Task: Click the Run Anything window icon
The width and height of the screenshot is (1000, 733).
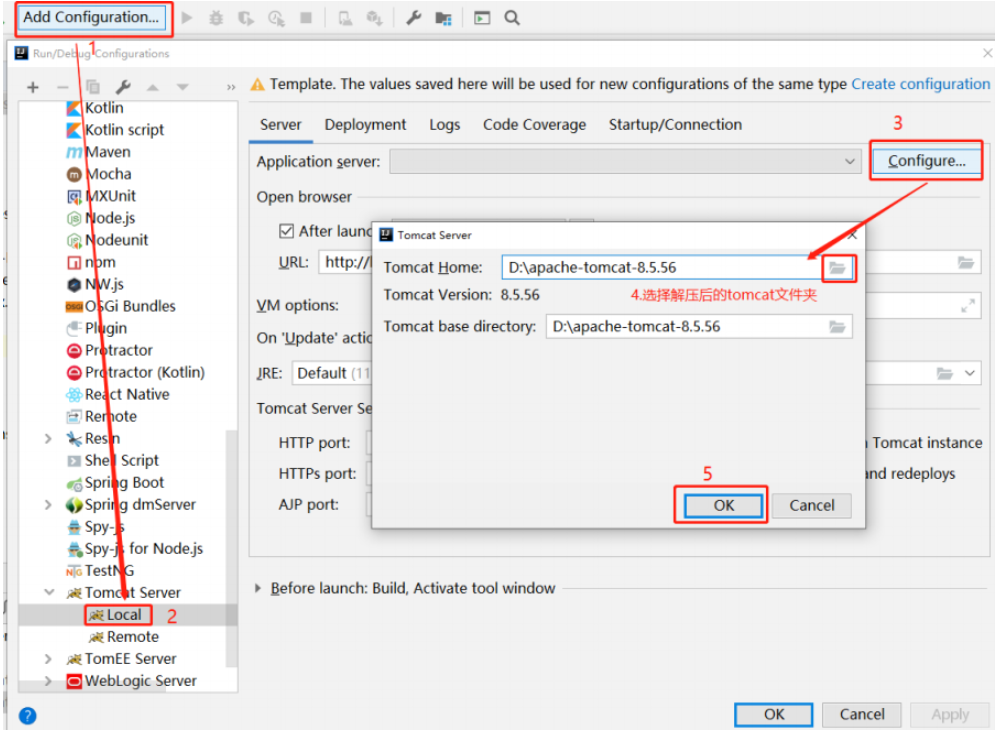Action: coord(482,18)
